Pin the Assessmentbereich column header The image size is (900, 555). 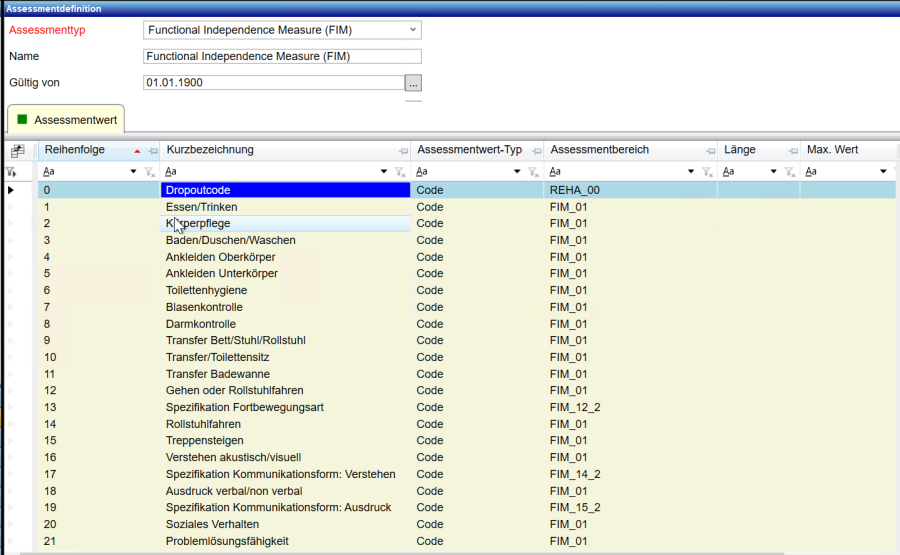click(711, 151)
